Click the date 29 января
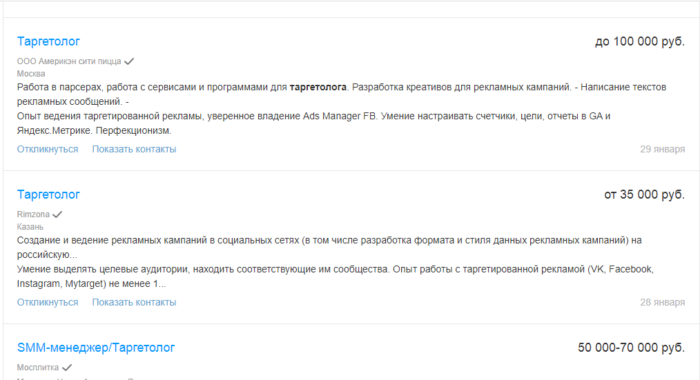The image size is (700, 380). (662, 149)
